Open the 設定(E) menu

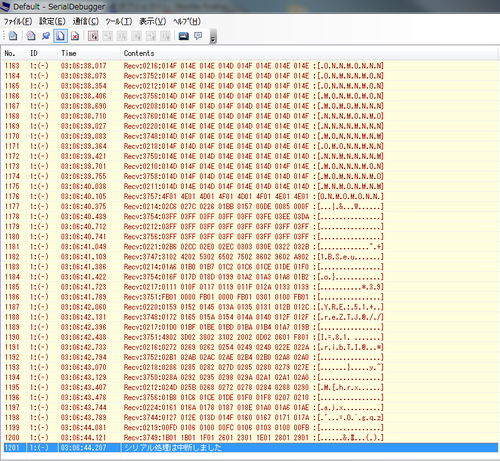click(52, 22)
